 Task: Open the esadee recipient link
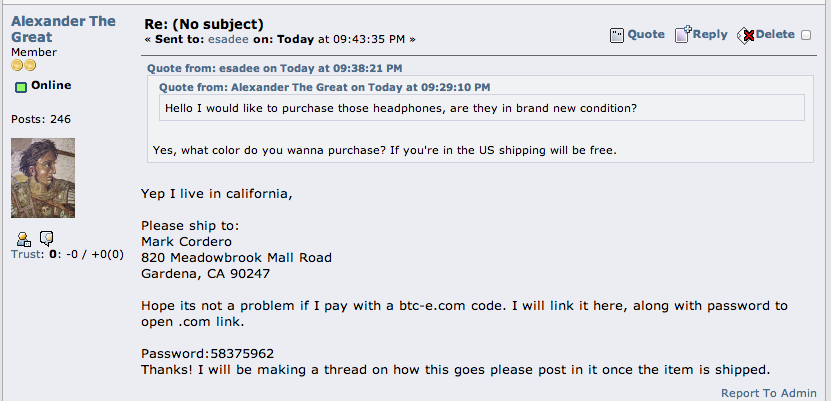point(228,39)
